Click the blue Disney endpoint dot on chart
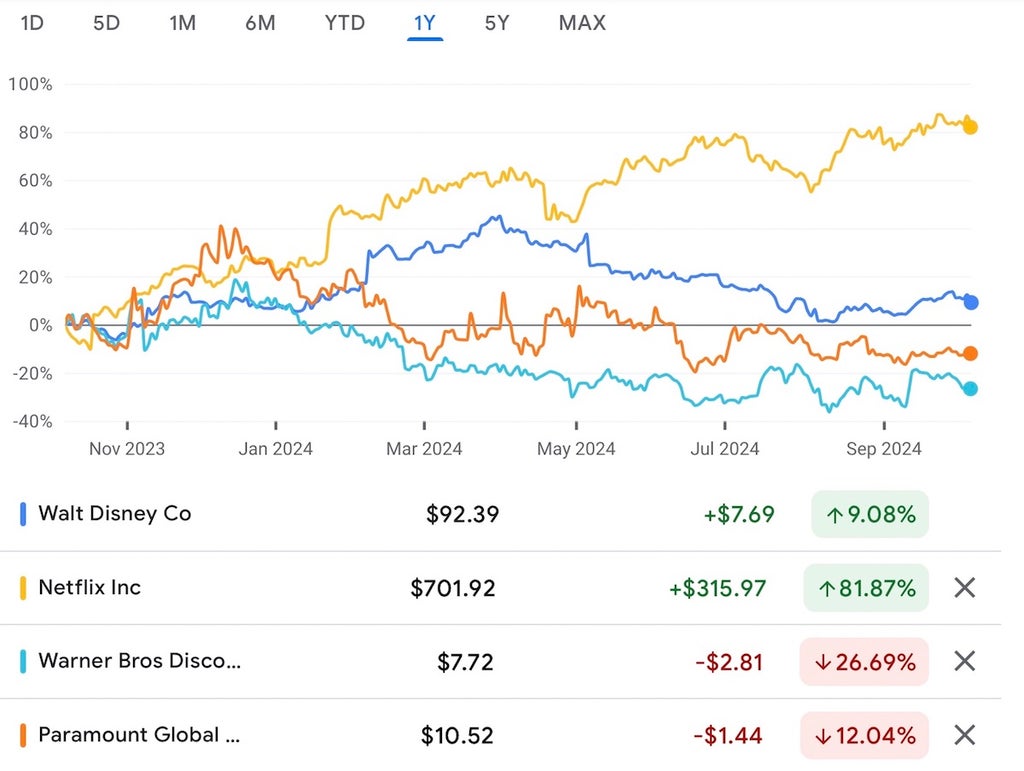This screenshot has height=771, width=1024. pos(970,302)
